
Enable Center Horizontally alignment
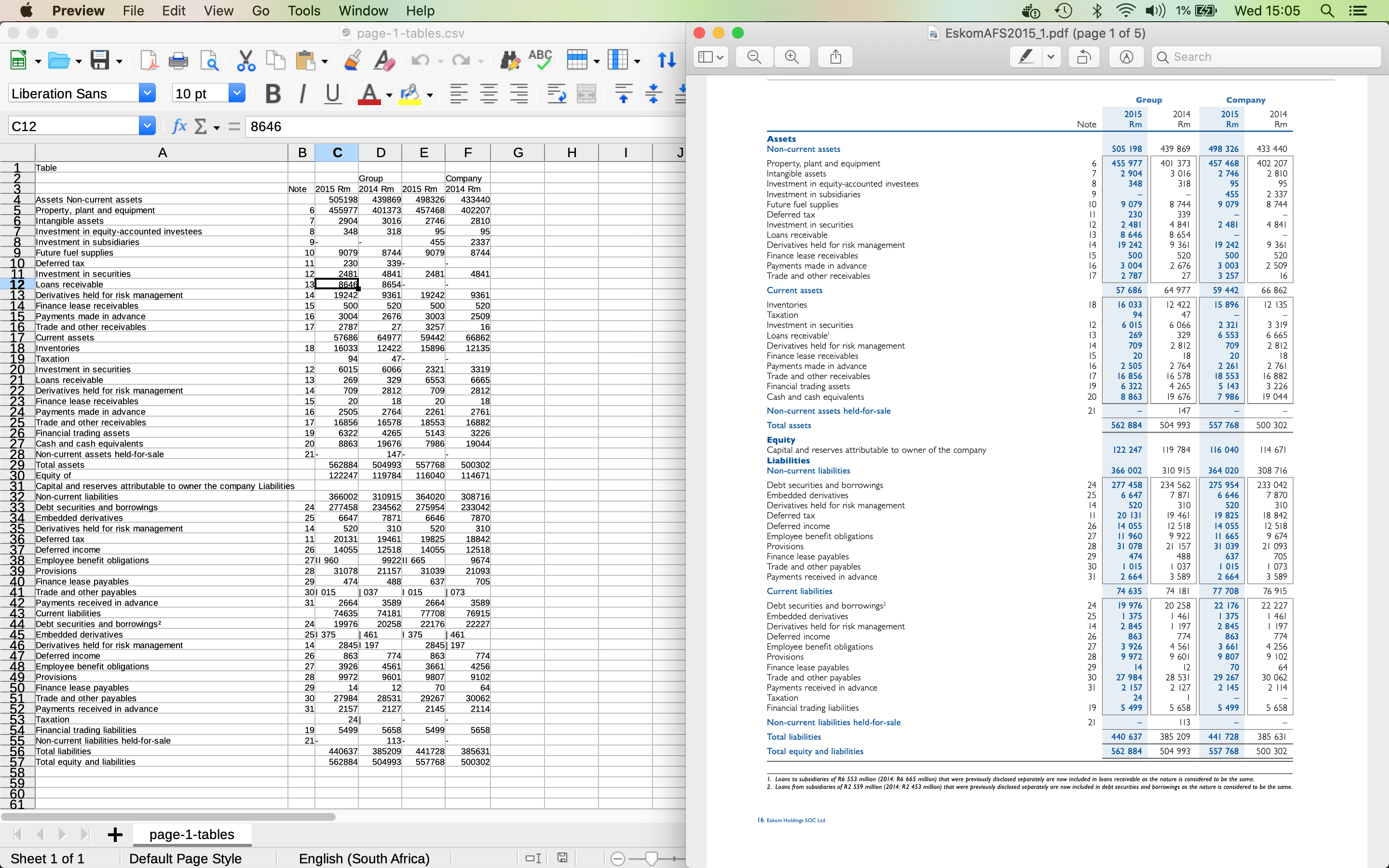pos(489,94)
